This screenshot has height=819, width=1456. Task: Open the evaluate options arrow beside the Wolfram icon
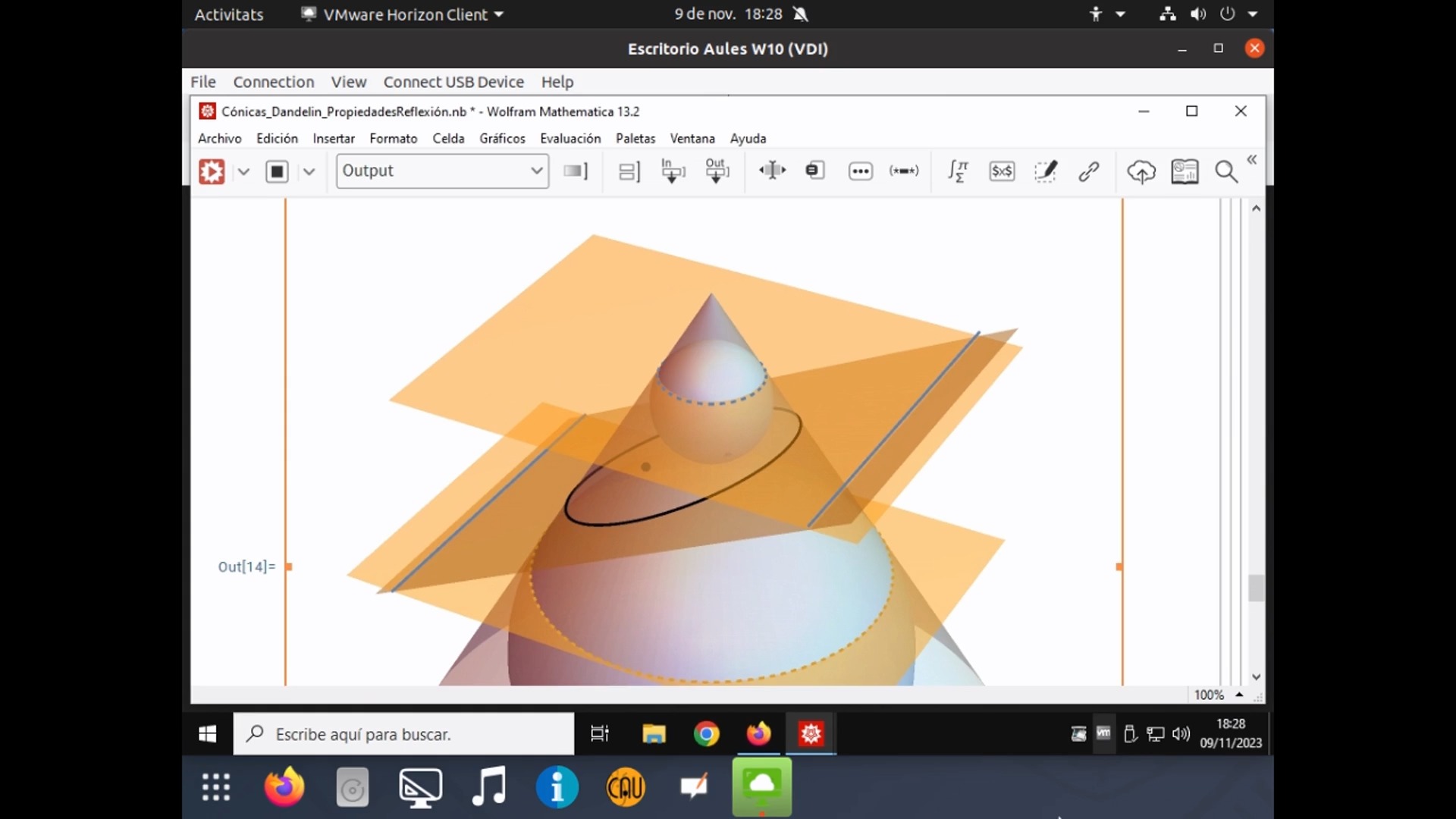[243, 171]
